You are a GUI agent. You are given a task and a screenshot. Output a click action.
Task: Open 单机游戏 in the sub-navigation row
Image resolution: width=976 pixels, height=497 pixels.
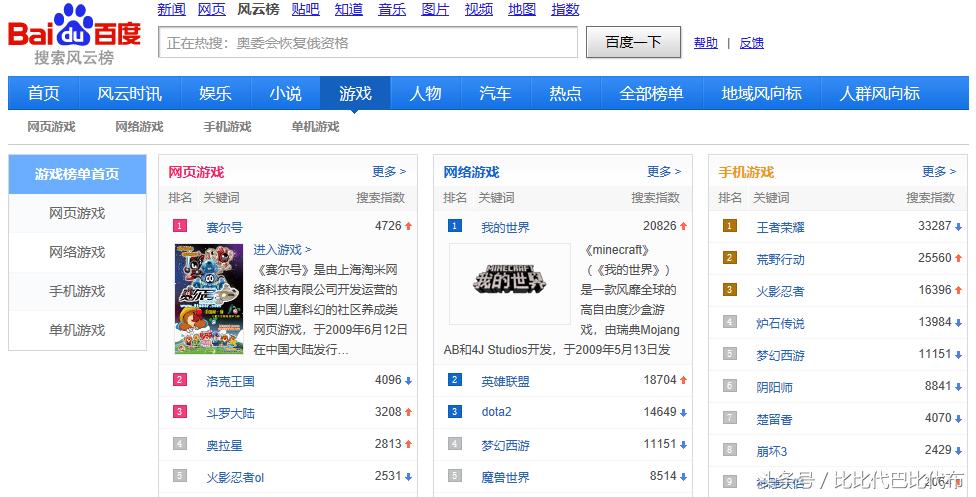point(316,127)
